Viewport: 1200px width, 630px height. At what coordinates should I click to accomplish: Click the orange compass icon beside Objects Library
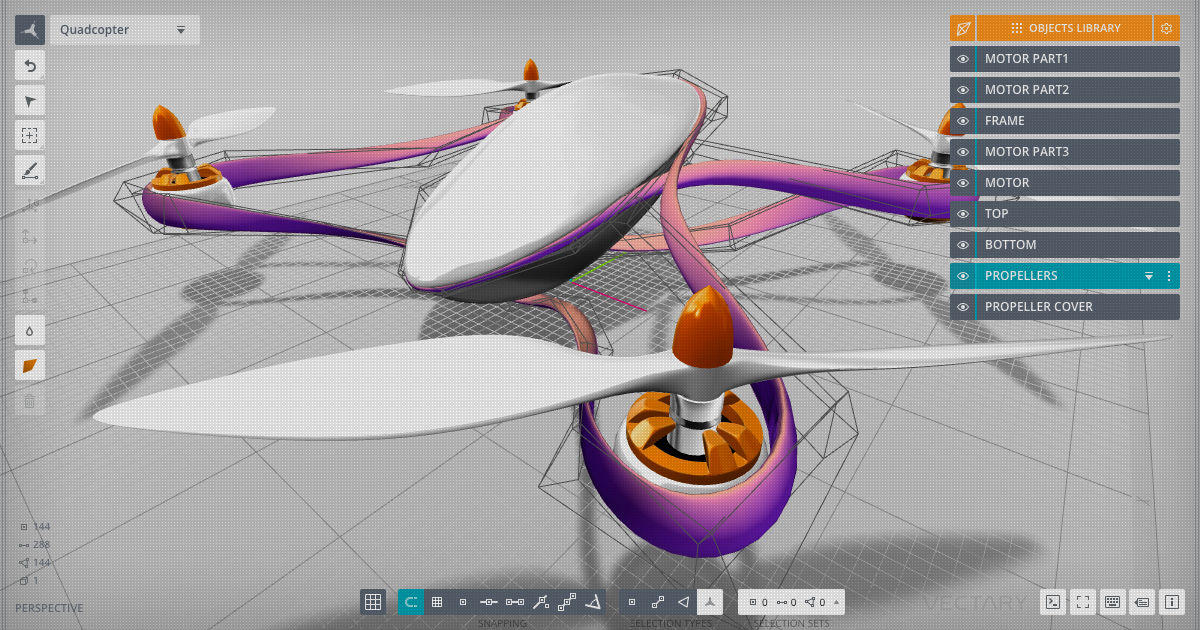tap(963, 28)
